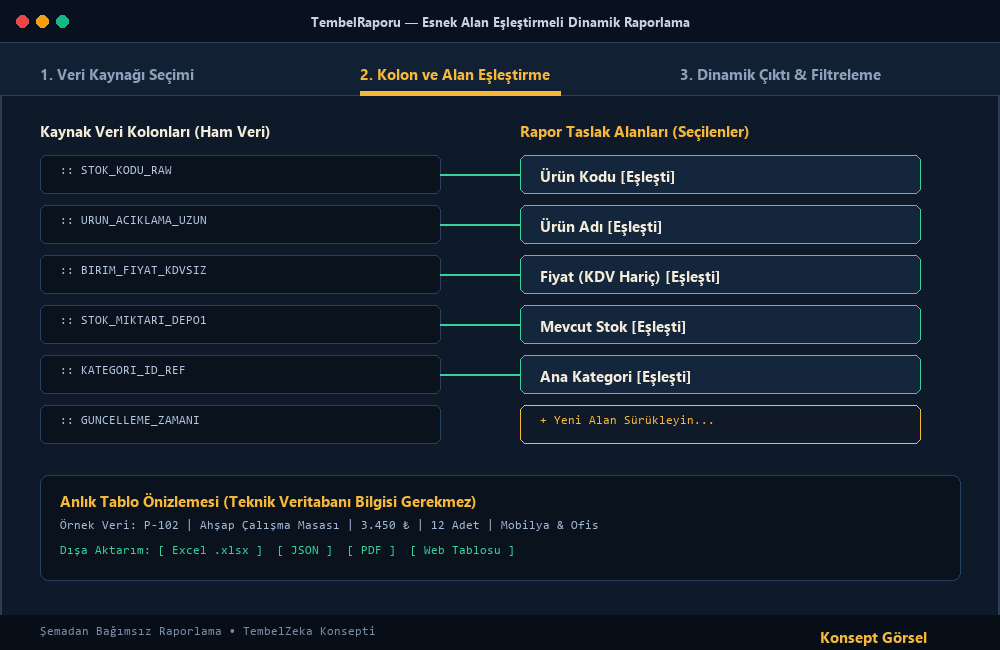Maximize the window with the green button
This screenshot has width=1000, height=650.
click(x=62, y=22)
